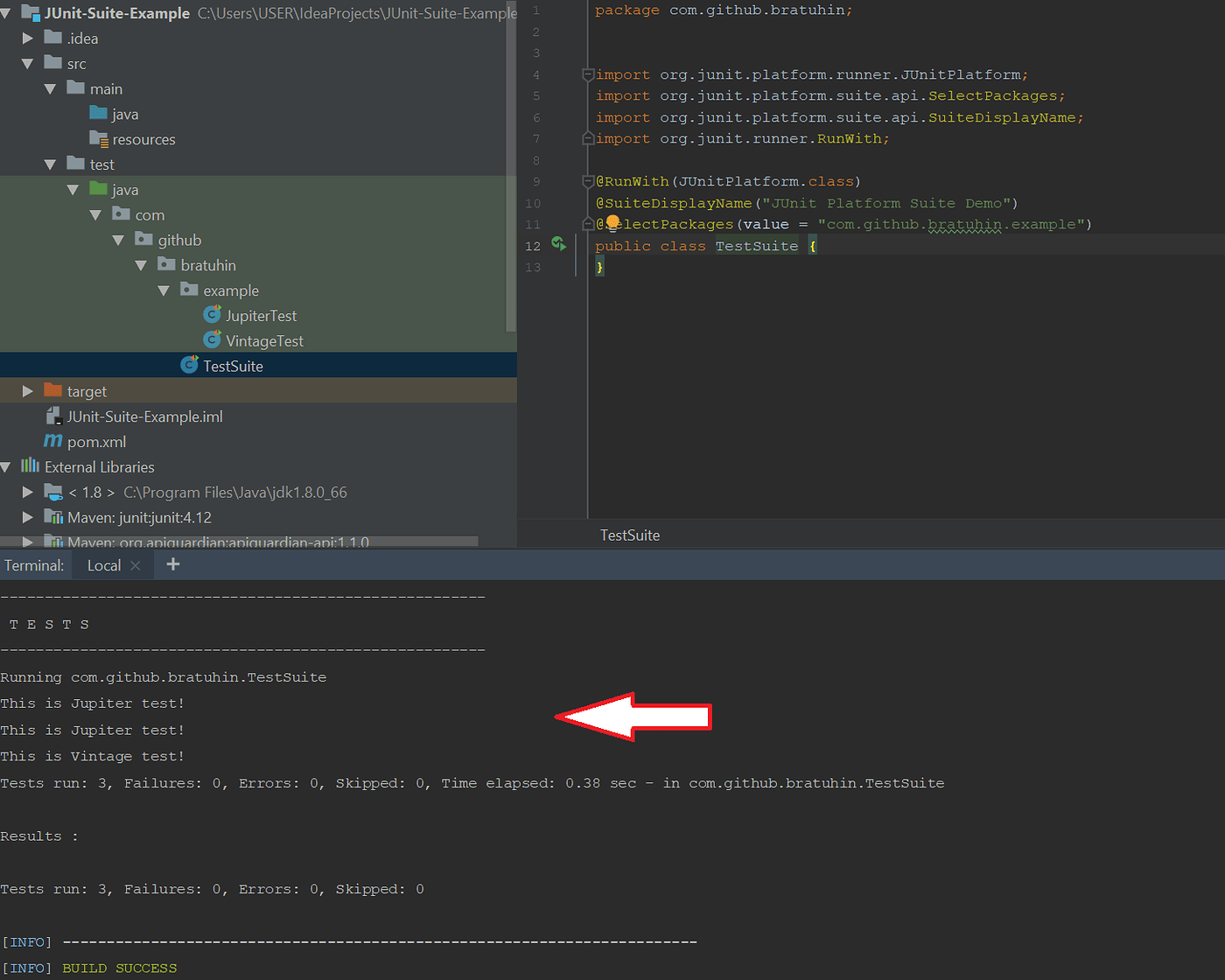
Task: Expand Maven junit:junit:4.12 library
Action: point(28,518)
